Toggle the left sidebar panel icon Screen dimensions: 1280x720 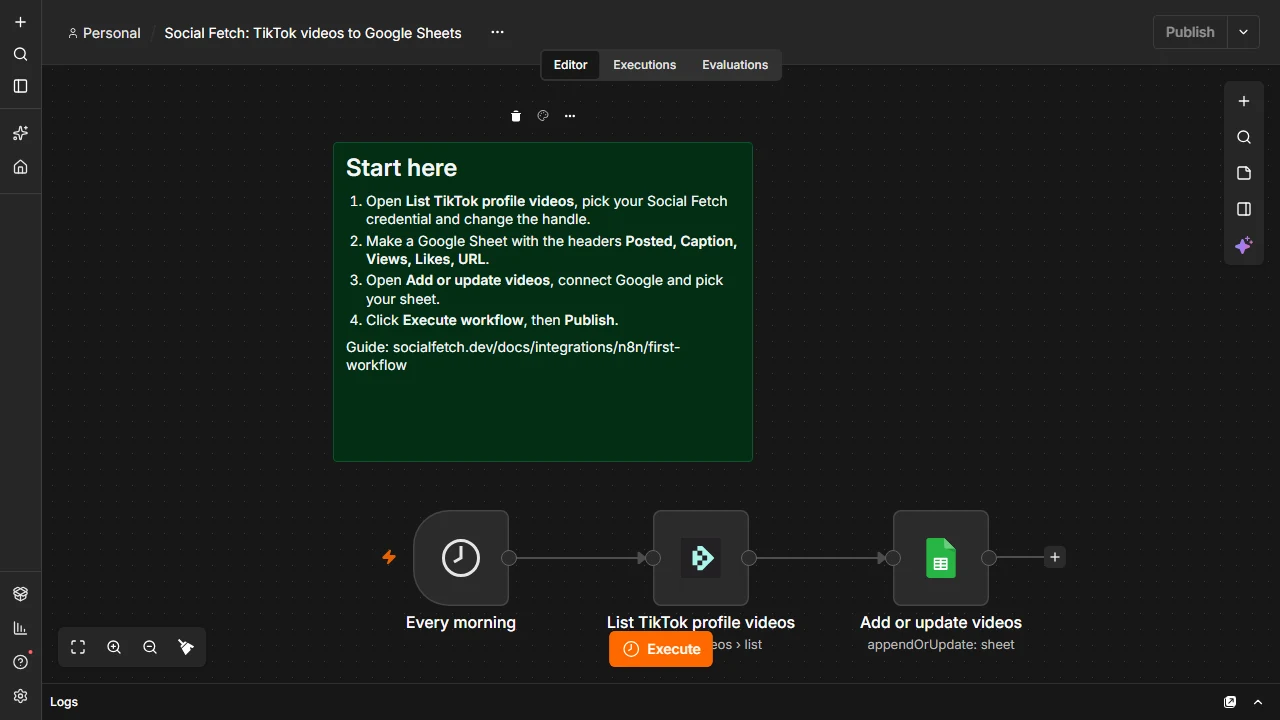pos(20,86)
